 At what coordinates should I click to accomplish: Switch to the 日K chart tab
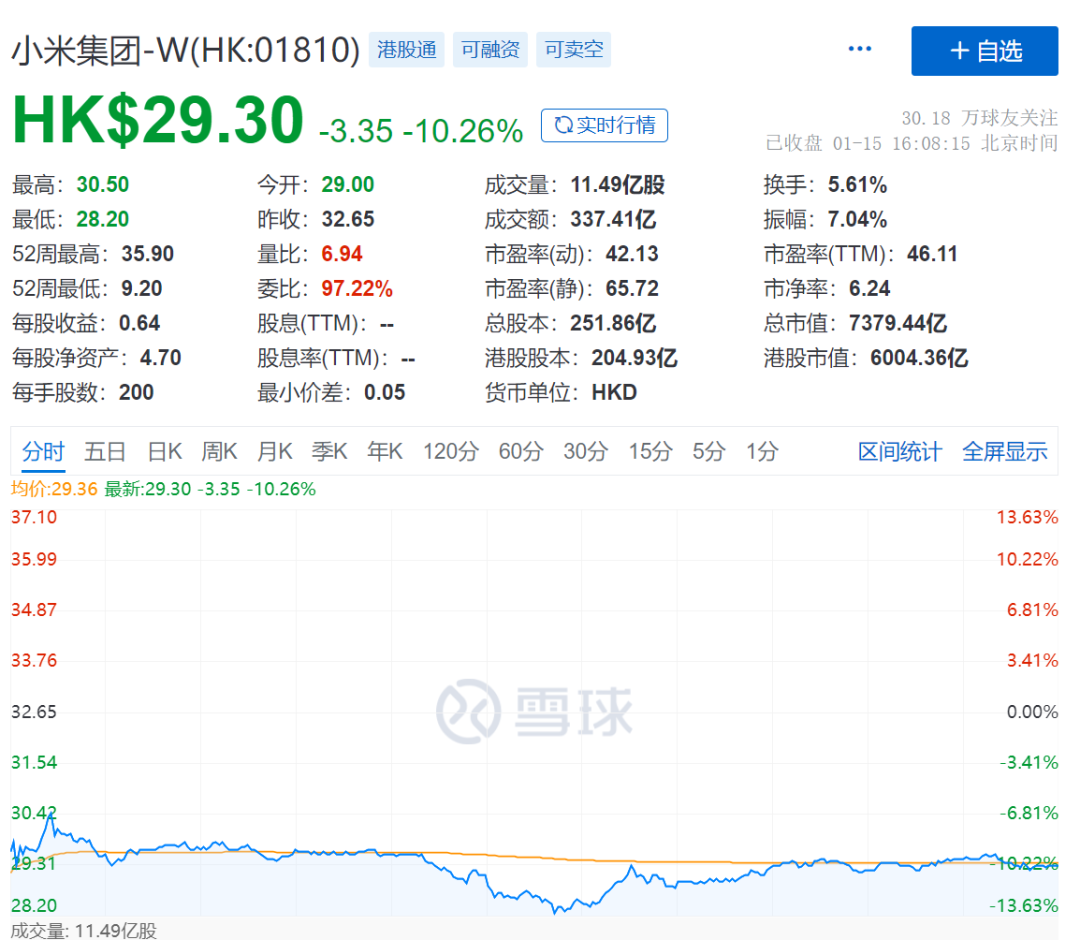click(x=165, y=452)
